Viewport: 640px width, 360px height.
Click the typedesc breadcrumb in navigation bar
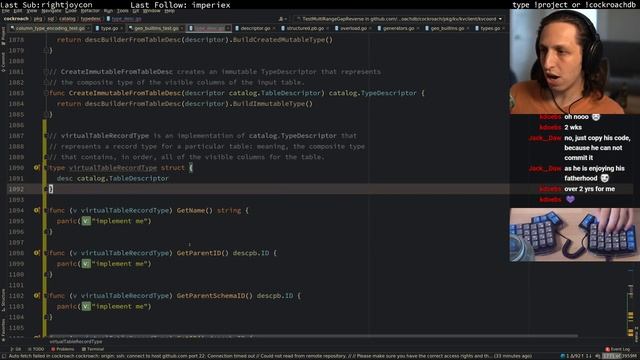point(90,19)
